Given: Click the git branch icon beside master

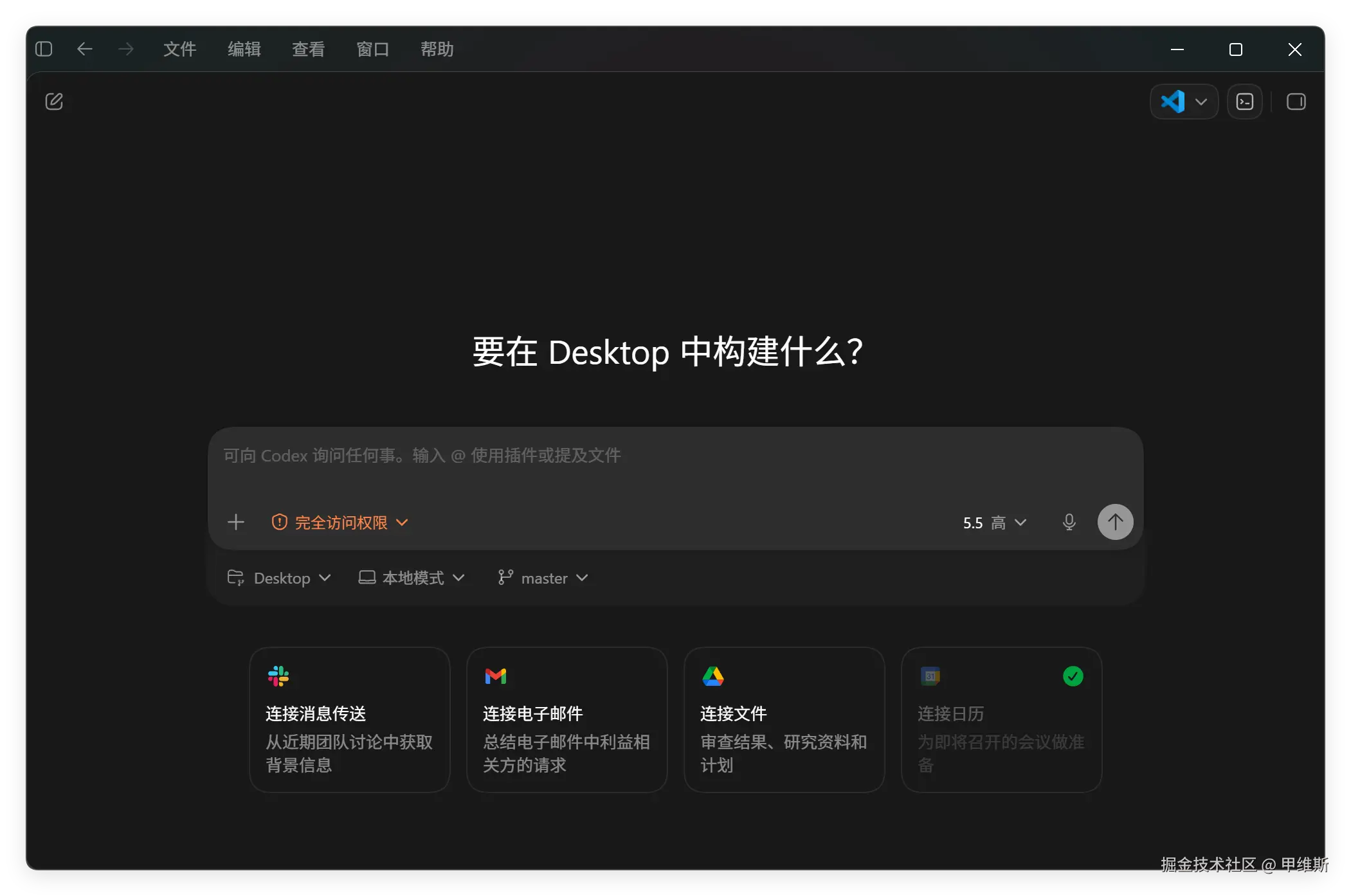Looking at the screenshot, I should [505, 577].
